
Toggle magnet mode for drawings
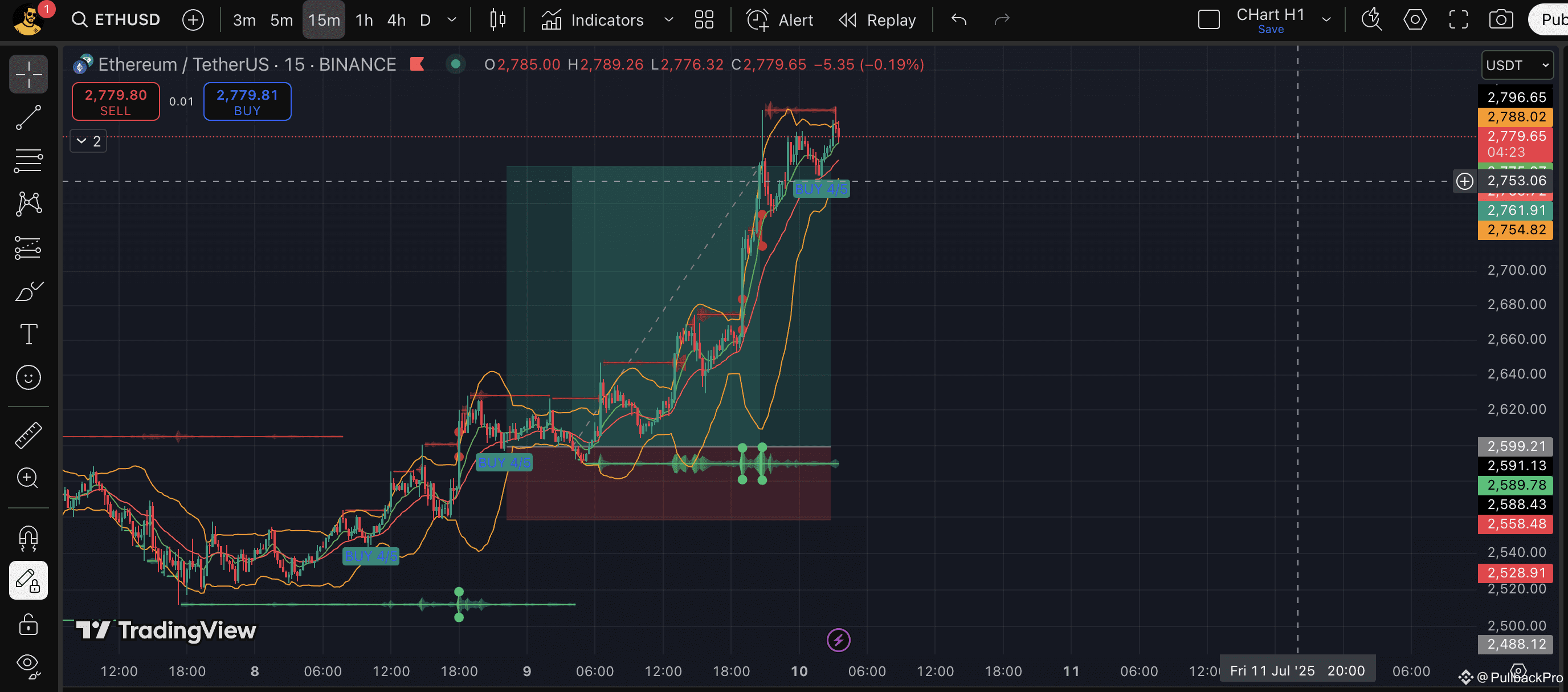[x=28, y=538]
